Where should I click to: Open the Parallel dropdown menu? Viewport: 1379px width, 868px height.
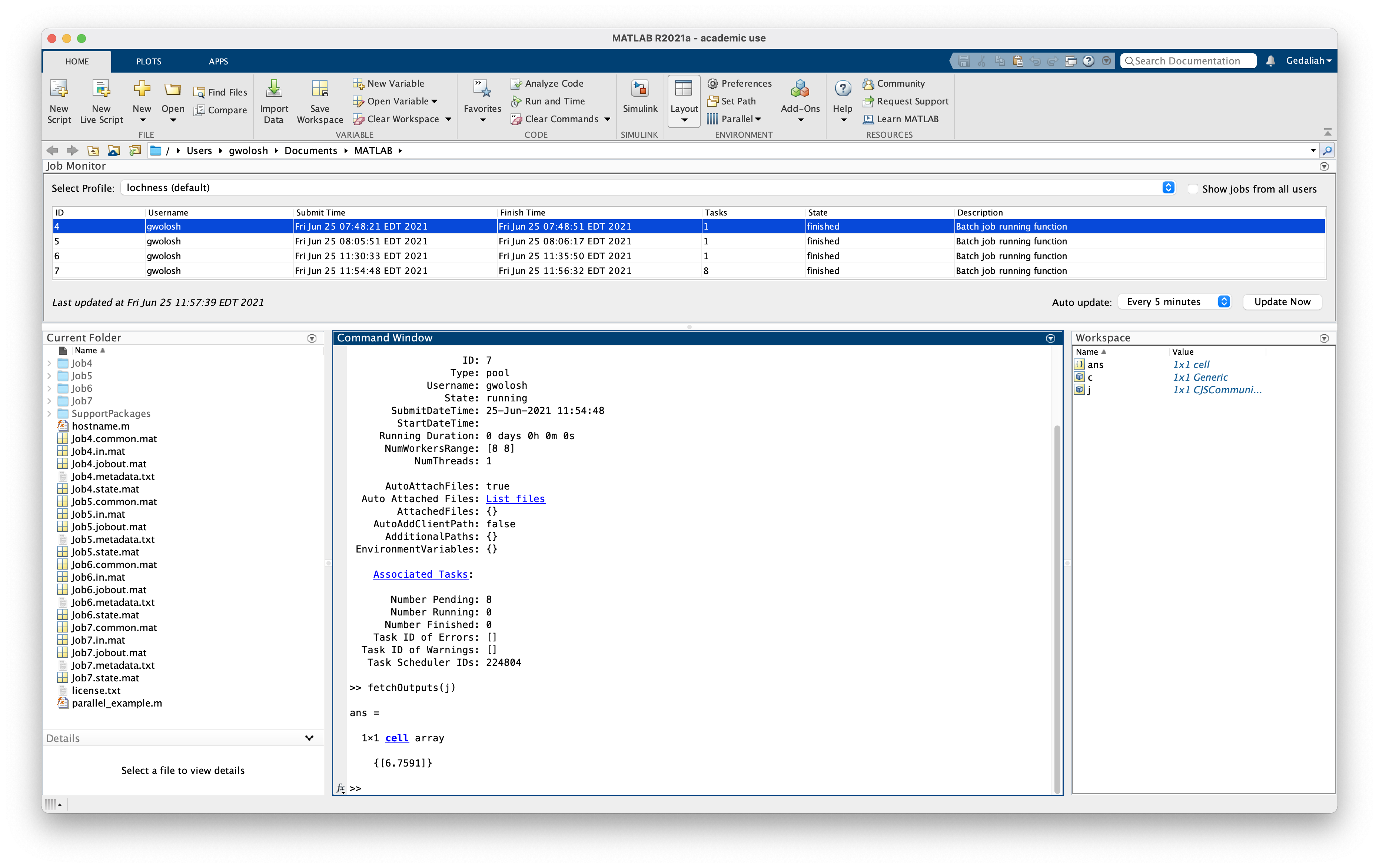coord(735,119)
